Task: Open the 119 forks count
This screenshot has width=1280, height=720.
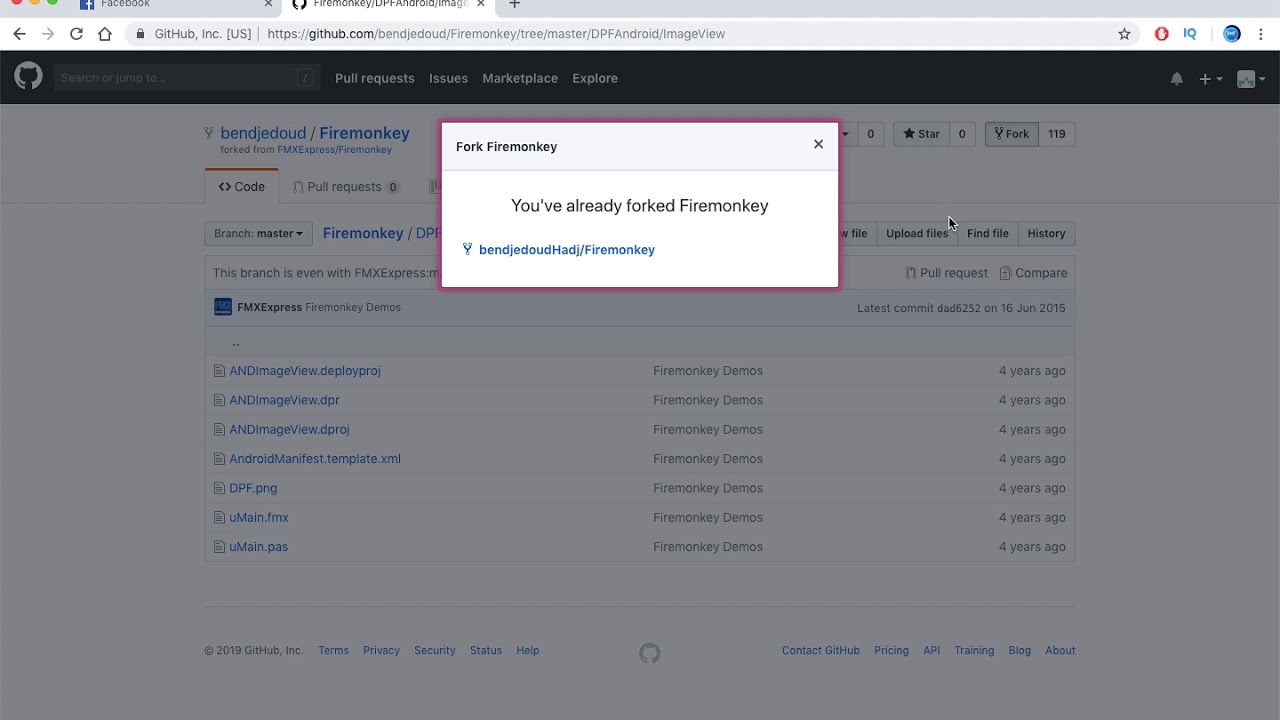Action: coord(1056,134)
